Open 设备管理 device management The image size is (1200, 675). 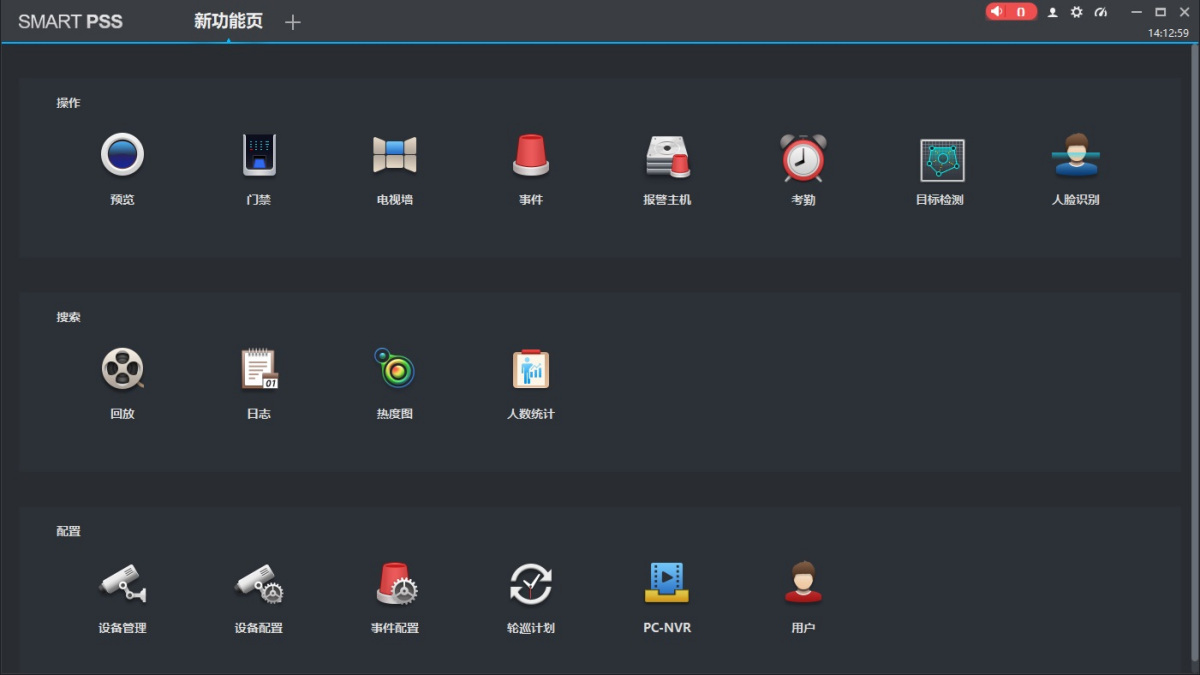pos(122,584)
